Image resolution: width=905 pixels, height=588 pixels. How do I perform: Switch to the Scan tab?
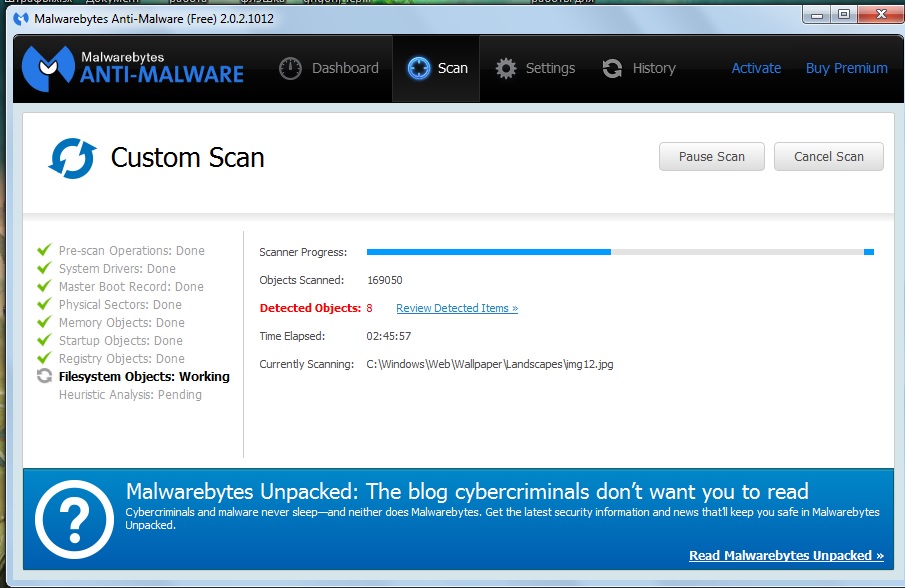point(436,68)
